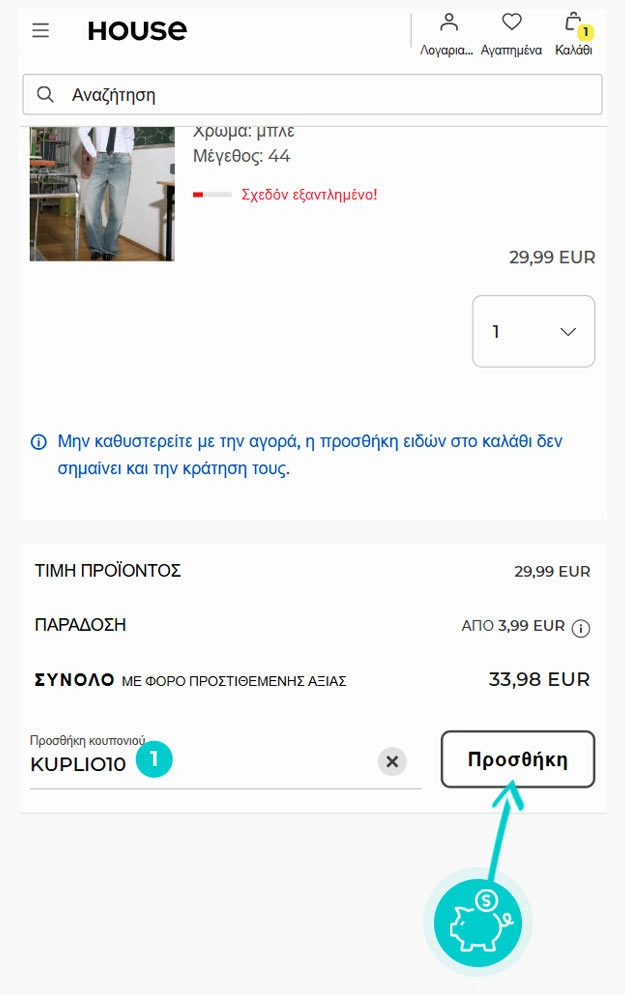Click the Σχεδόν εξαντλημένο warning text

pyautogui.click(x=309, y=194)
